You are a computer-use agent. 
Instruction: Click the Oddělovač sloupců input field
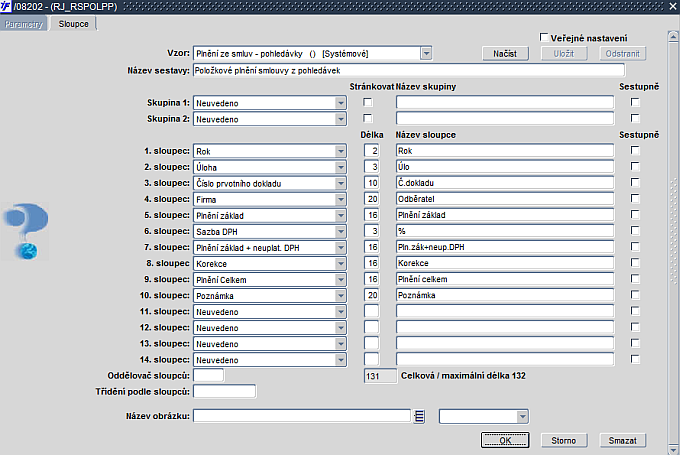209,375
